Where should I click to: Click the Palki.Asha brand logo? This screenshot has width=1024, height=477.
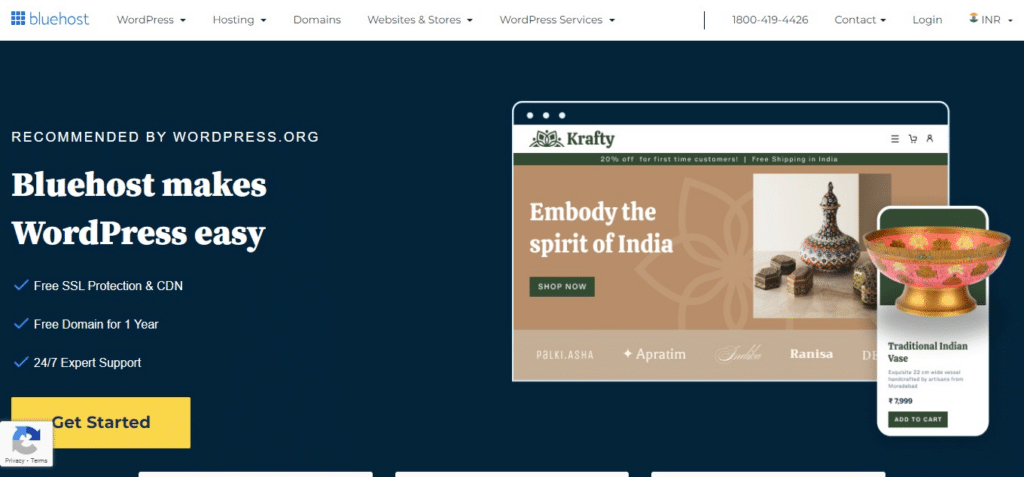[x=565, y=355]
